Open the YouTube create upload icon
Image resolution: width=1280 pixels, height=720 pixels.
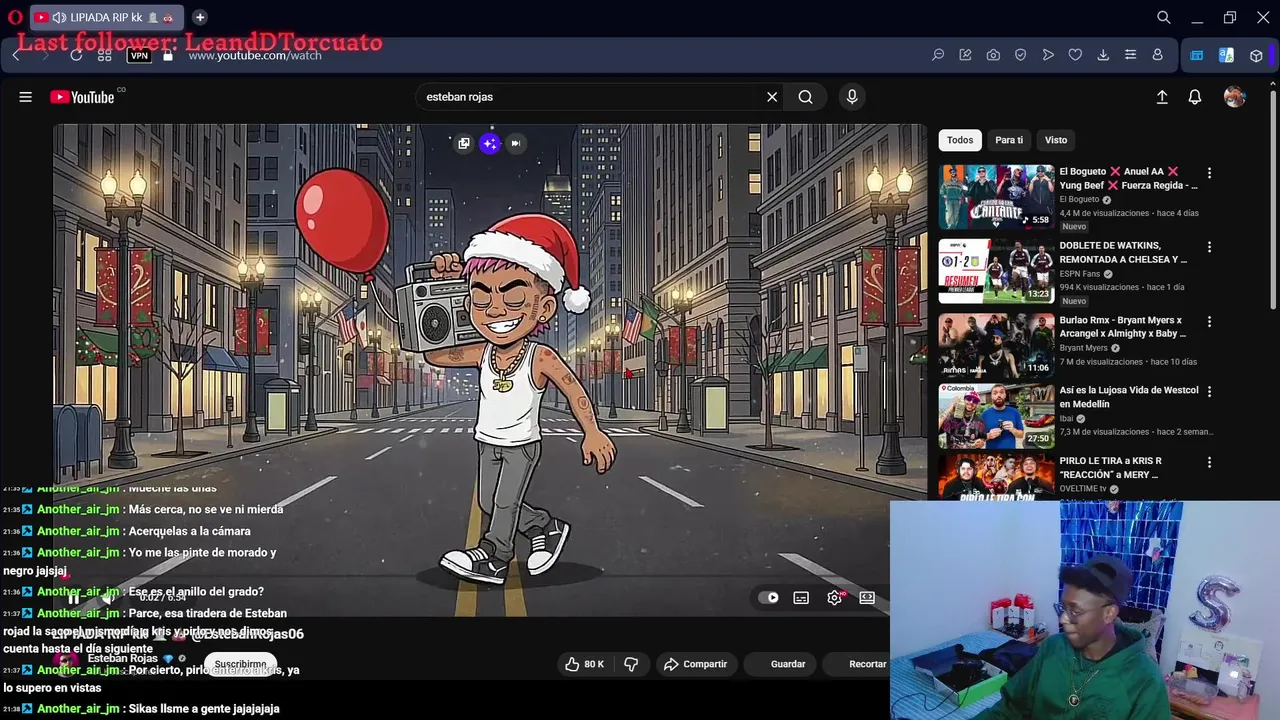1162,97
